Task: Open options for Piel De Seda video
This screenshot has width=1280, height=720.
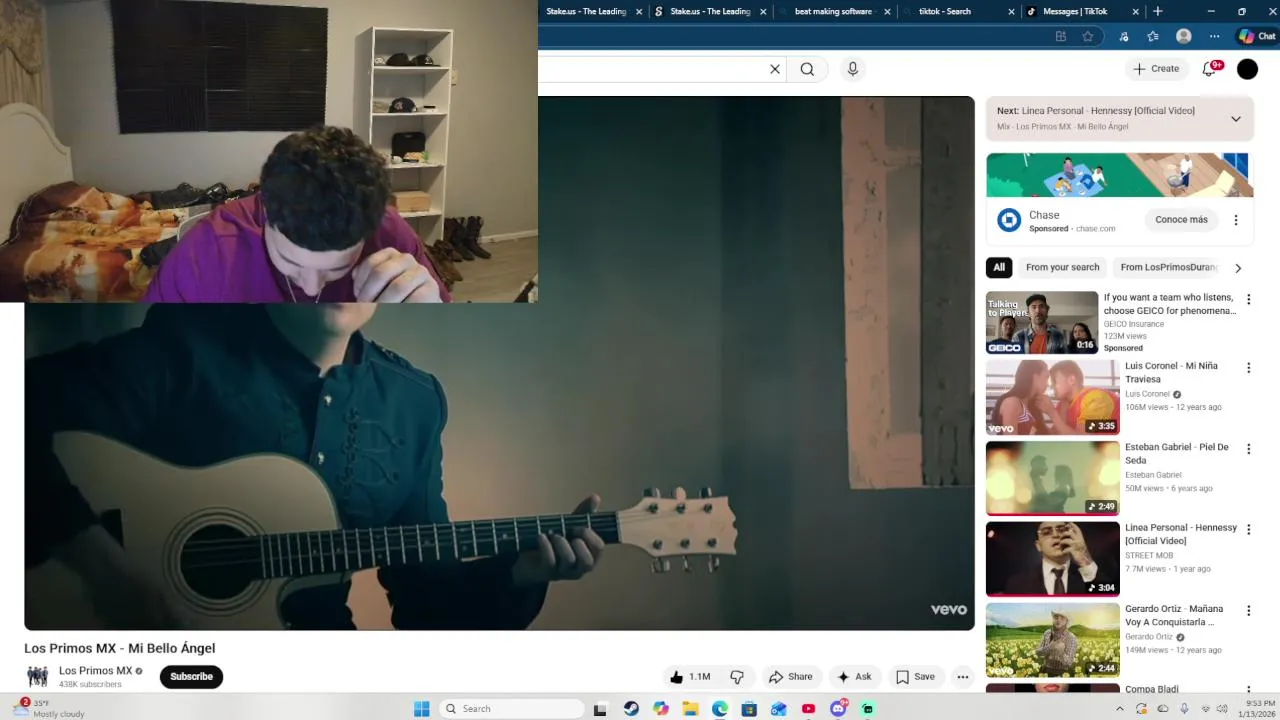Action: pos(1248,449)
